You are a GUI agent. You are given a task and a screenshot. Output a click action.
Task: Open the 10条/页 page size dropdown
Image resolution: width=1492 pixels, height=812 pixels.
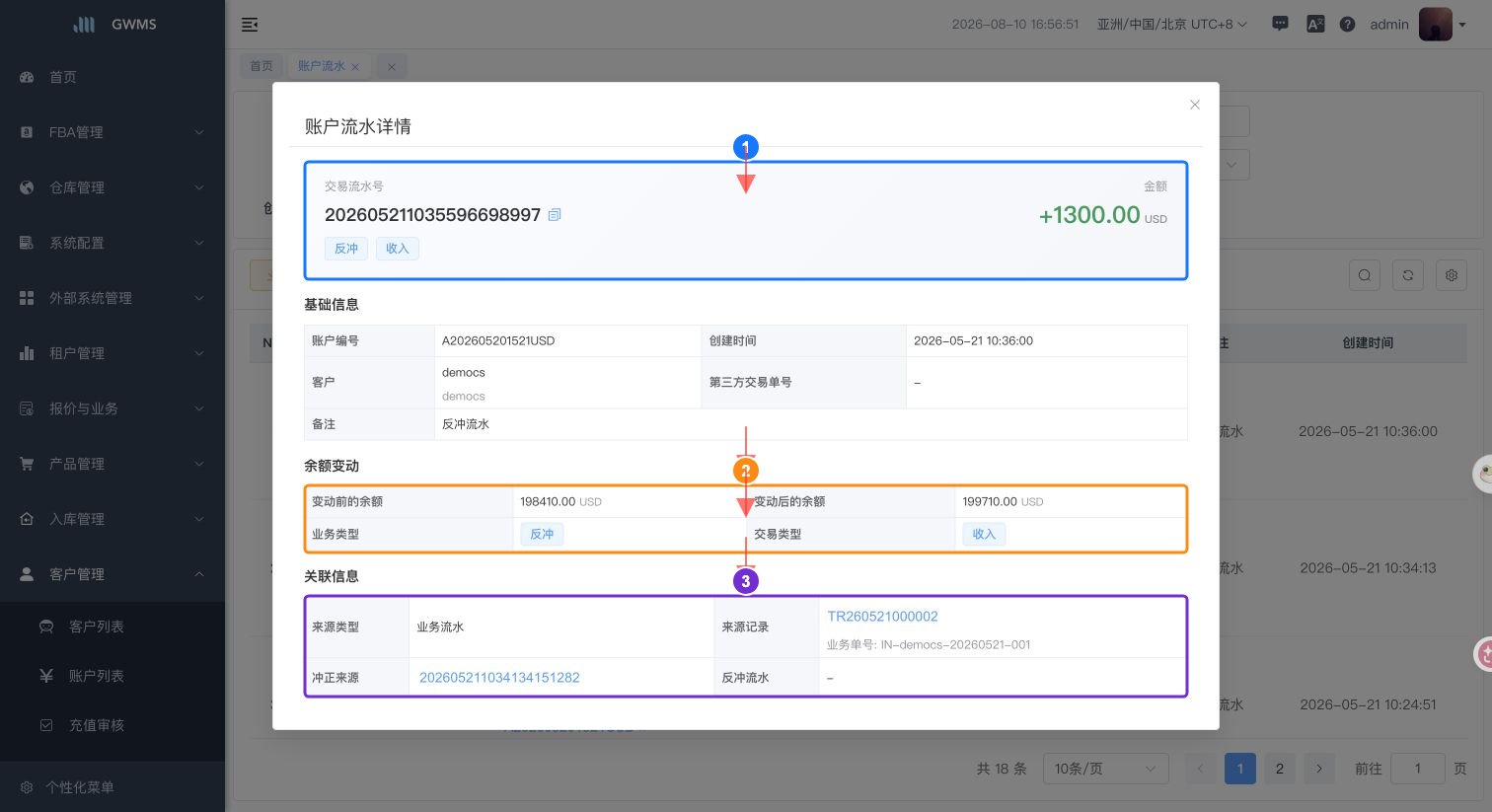(1106, 769)
